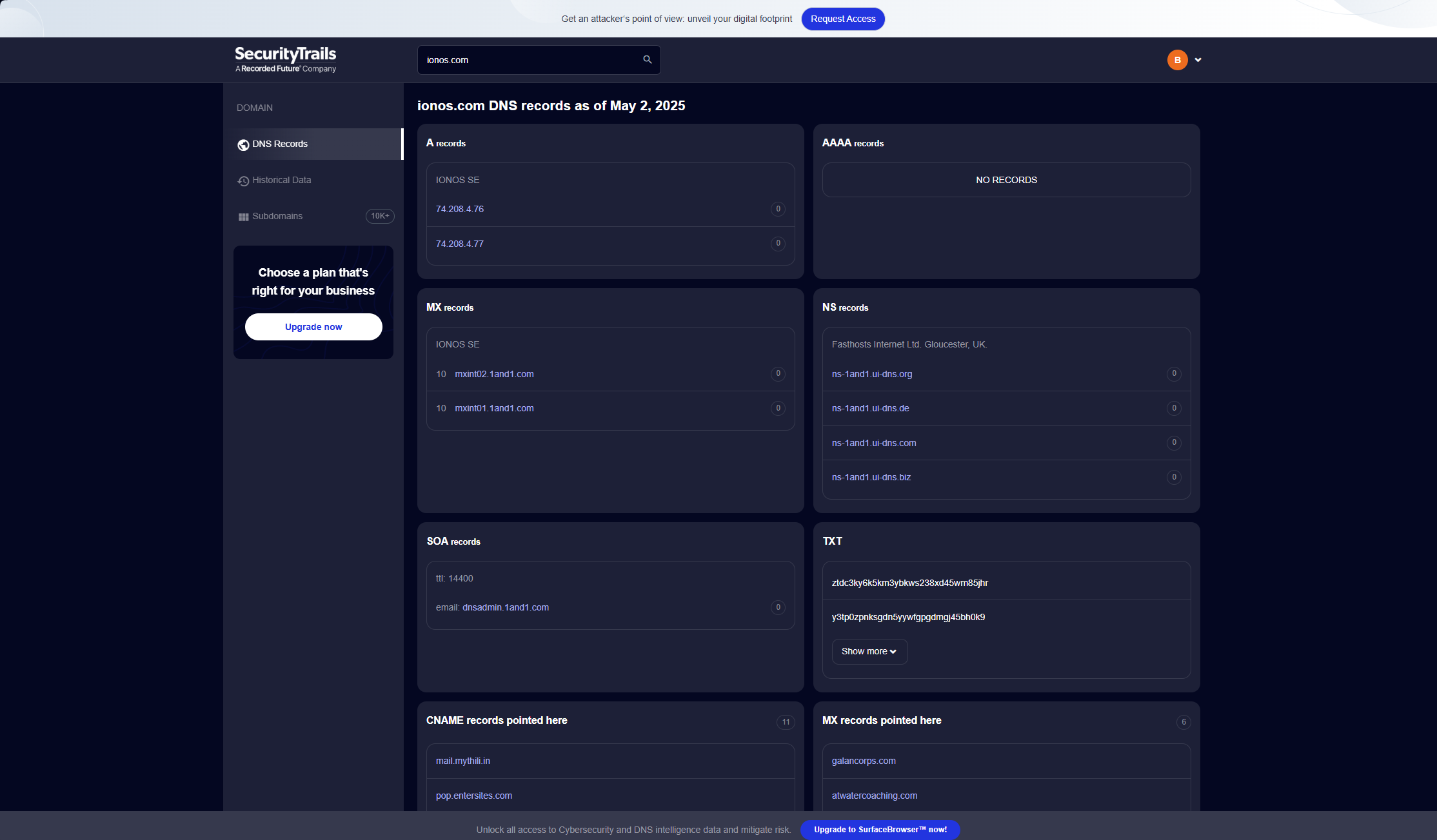
Task: Click the search magnifier icon
Action: coord(648,59)
